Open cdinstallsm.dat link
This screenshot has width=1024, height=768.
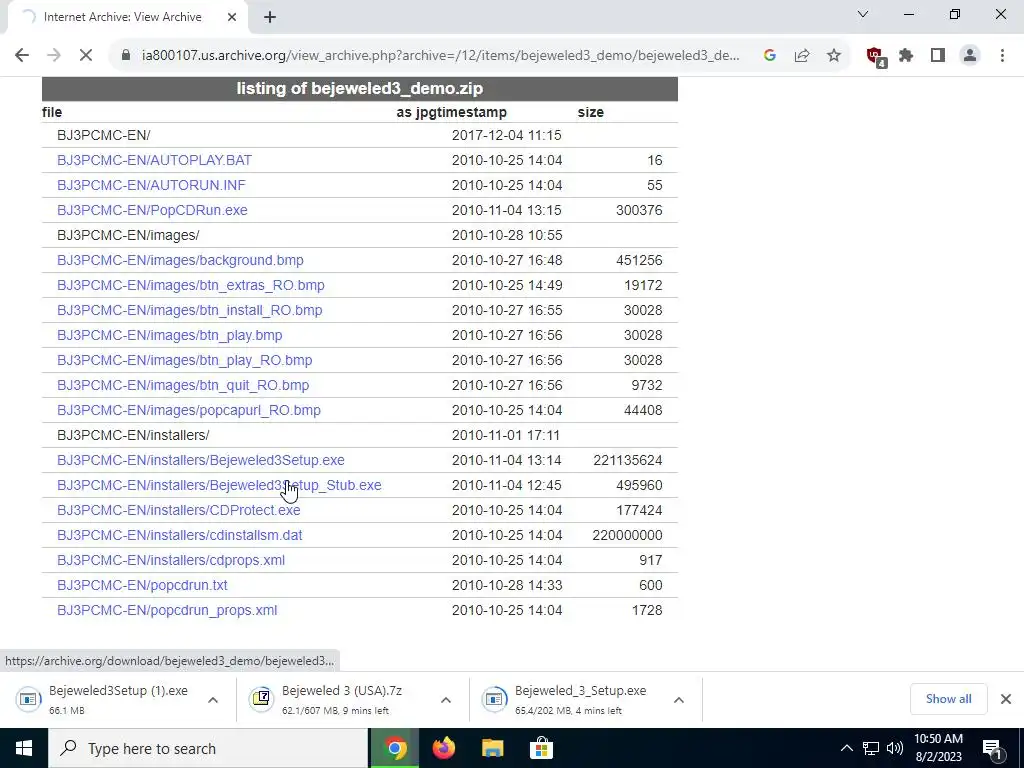(x=180, y=536)
